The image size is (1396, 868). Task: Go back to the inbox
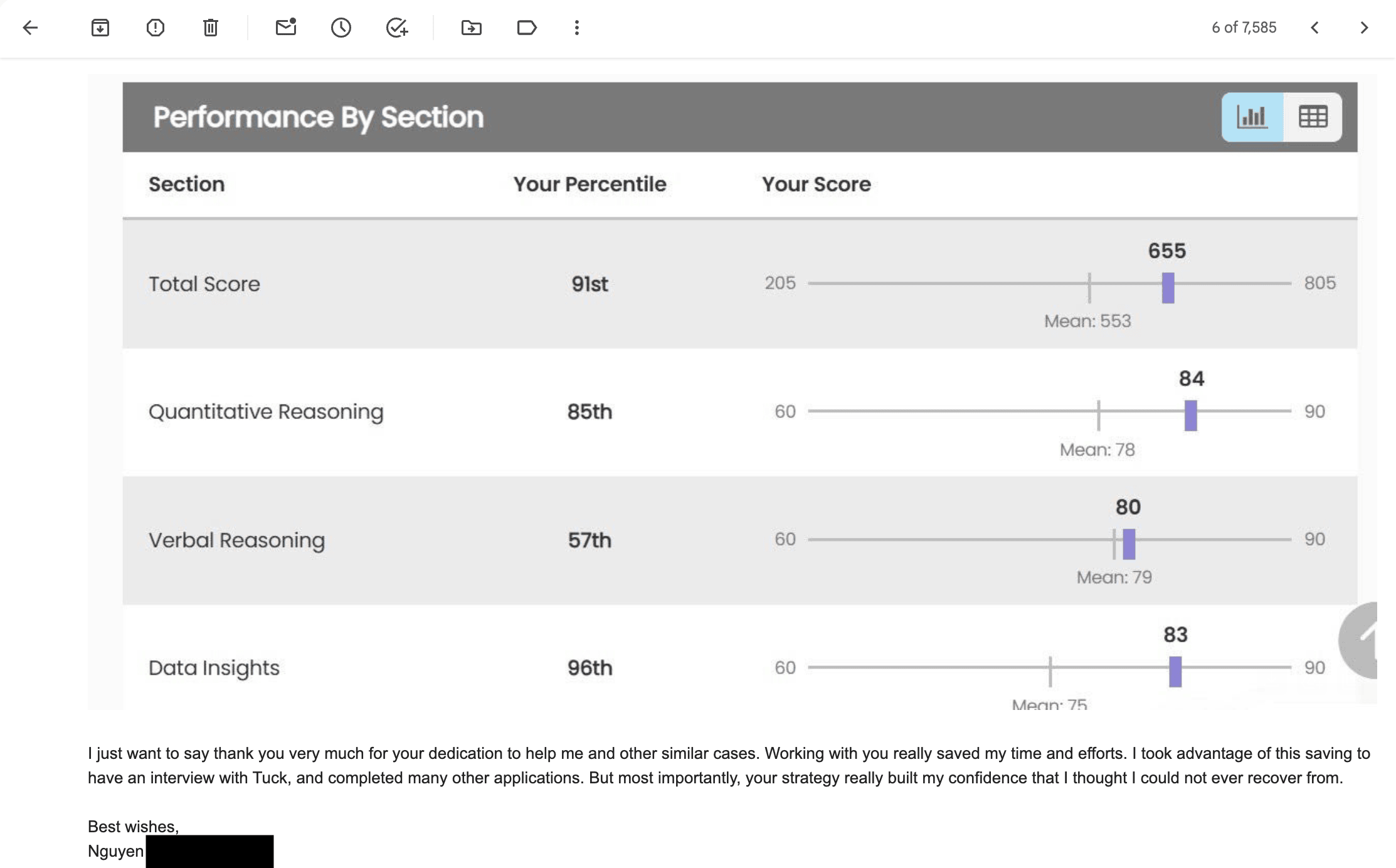pos(30,28)
